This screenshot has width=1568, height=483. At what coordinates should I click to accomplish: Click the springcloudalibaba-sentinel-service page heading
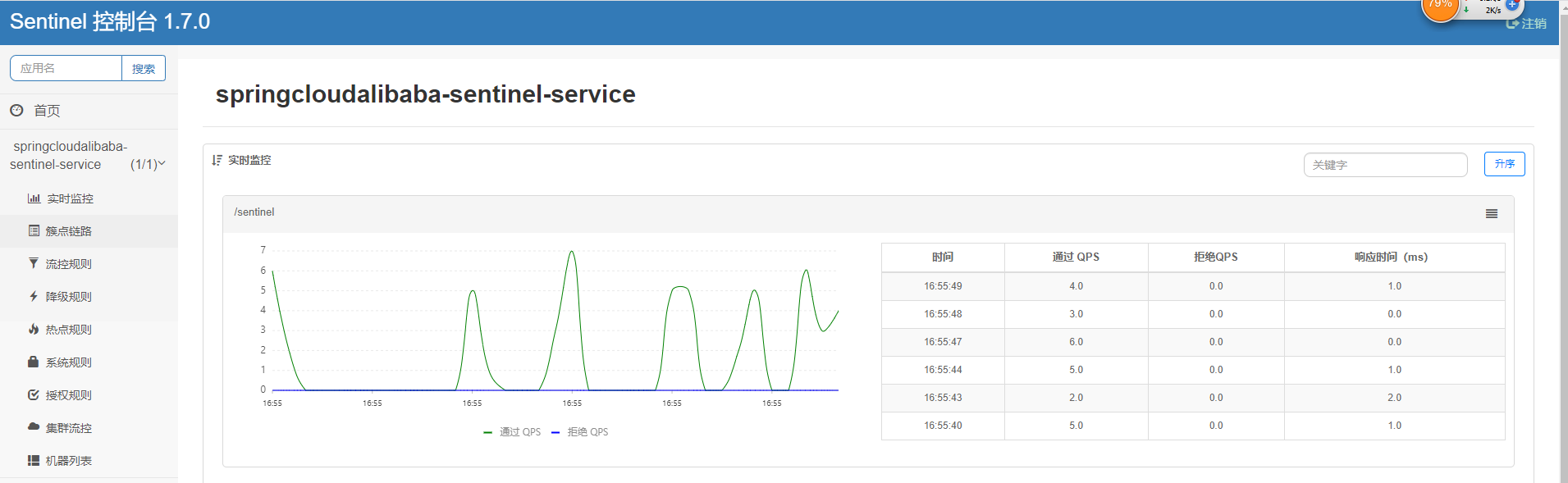click(x=425, y=95)
